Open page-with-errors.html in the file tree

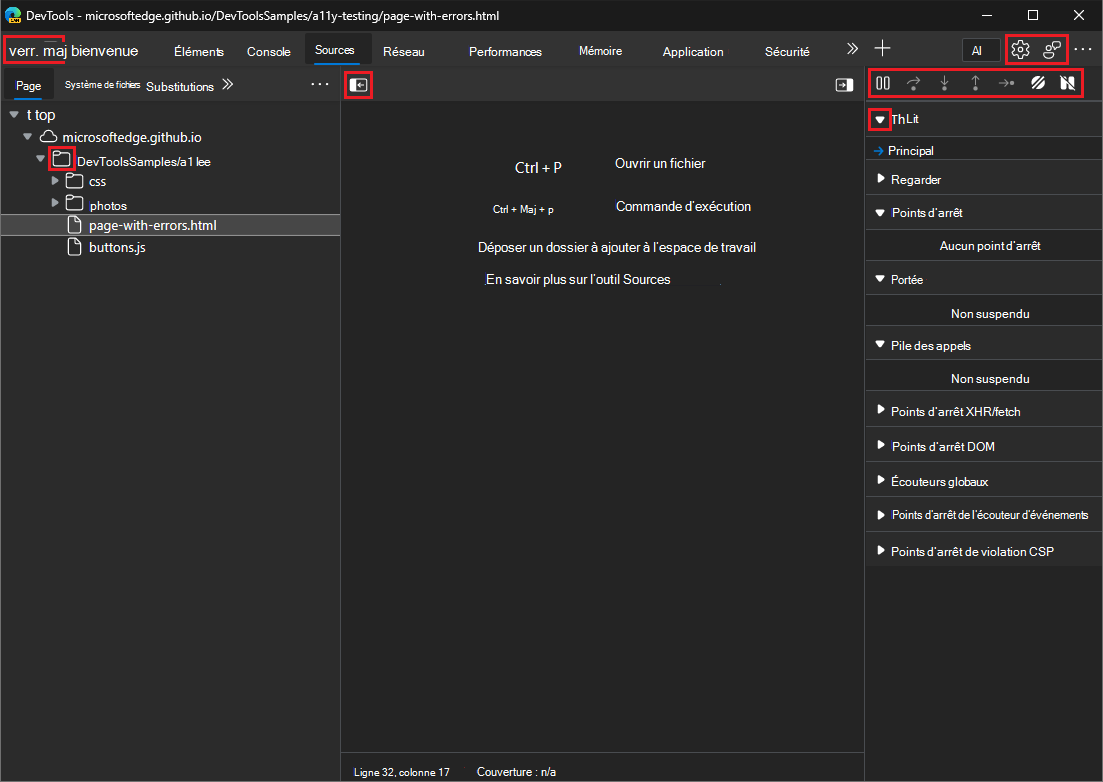click(153, 225)
